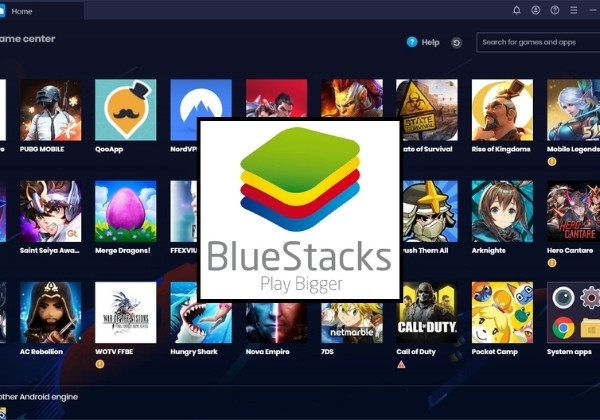This screenshot has width=600, height=420.
Task: Launch WOTV FFBE game icon
Action: 126,313
